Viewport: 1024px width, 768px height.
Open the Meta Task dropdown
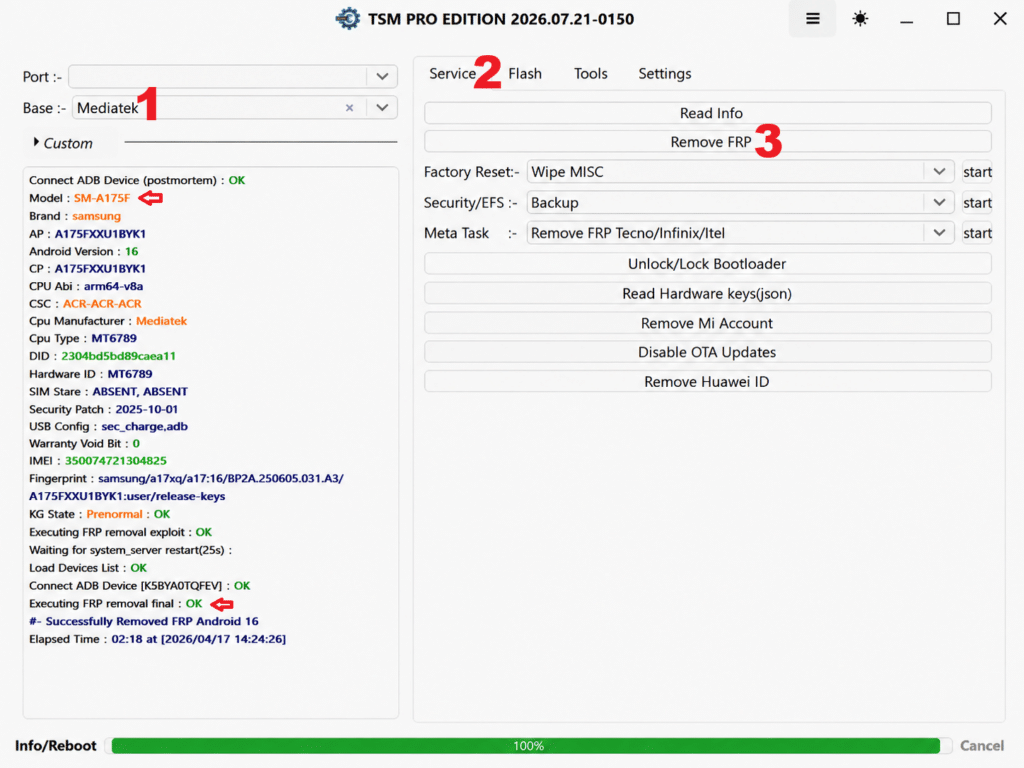tap(939, 232)
